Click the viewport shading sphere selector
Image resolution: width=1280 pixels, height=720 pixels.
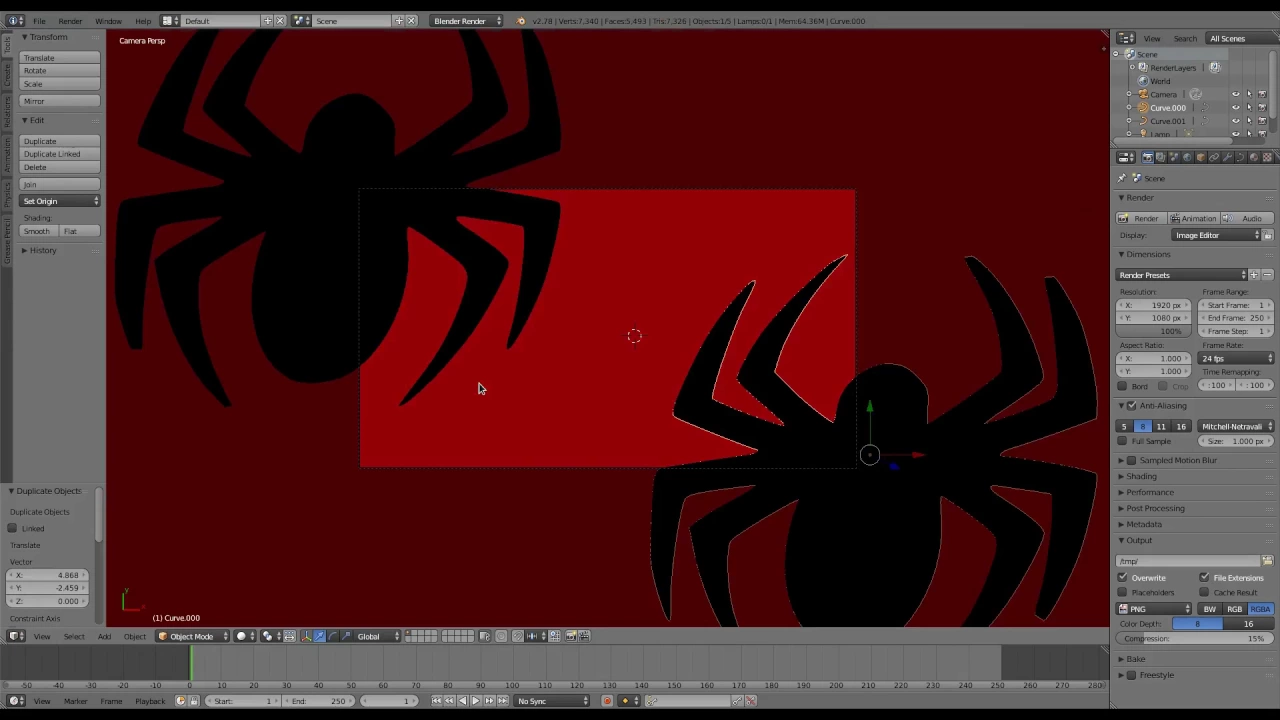246,636
